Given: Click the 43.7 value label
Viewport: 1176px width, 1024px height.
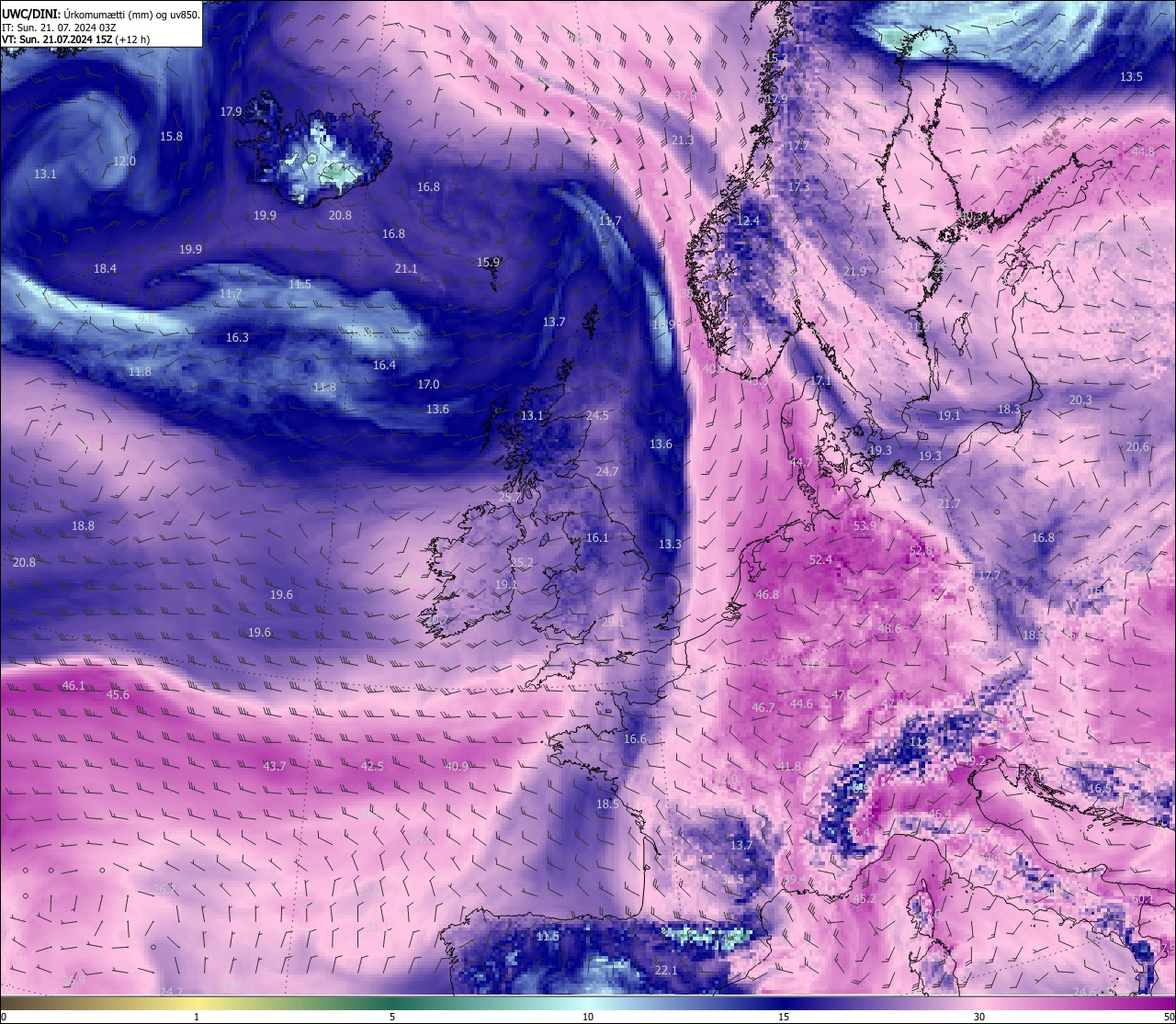Looking at the screenshot, I should coord(274,765).
